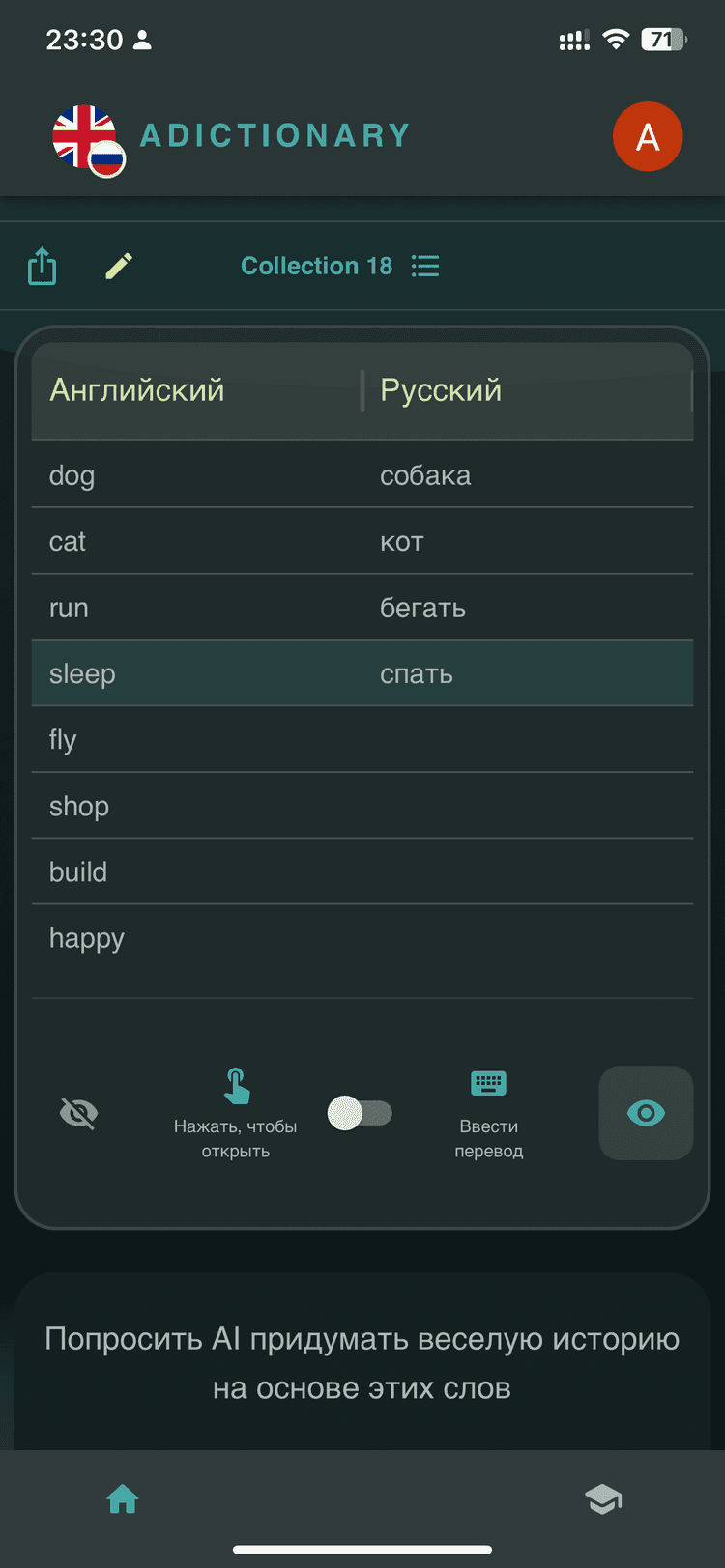Go to the Home tab
The height and width of the screenshot is (1568, 725).
click(123, 1499)
